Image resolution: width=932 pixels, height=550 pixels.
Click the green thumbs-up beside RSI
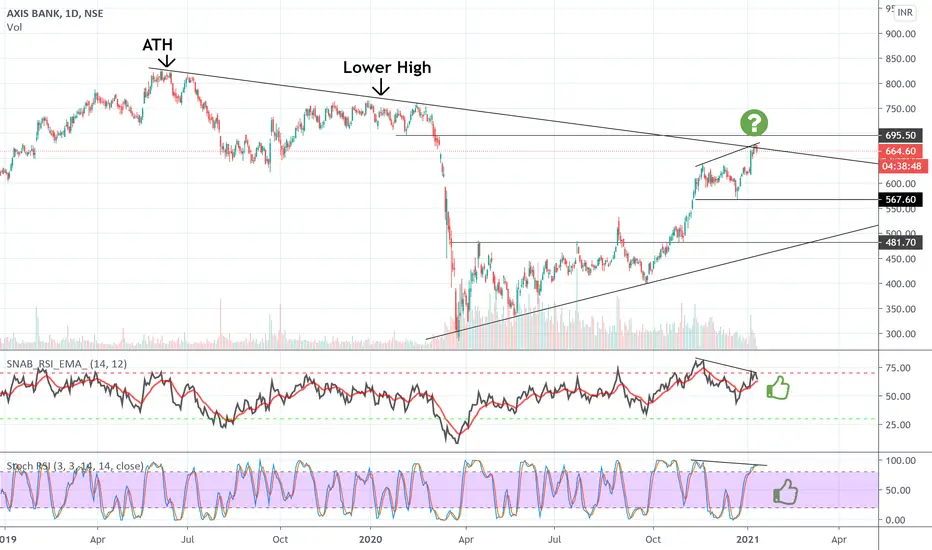pos(778,388)
